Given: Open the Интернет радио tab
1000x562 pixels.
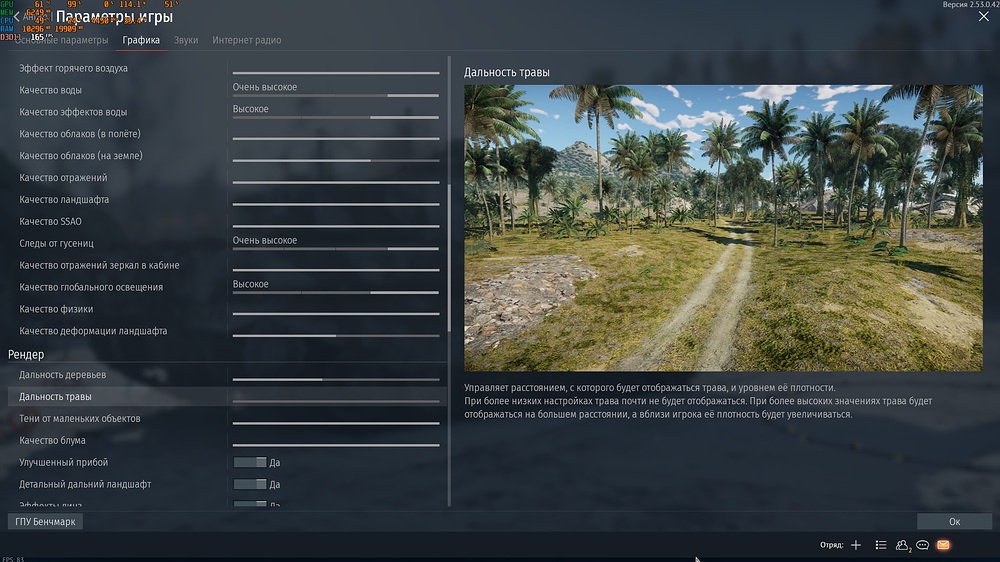Looking at the screenshot, I should [246, 40].
